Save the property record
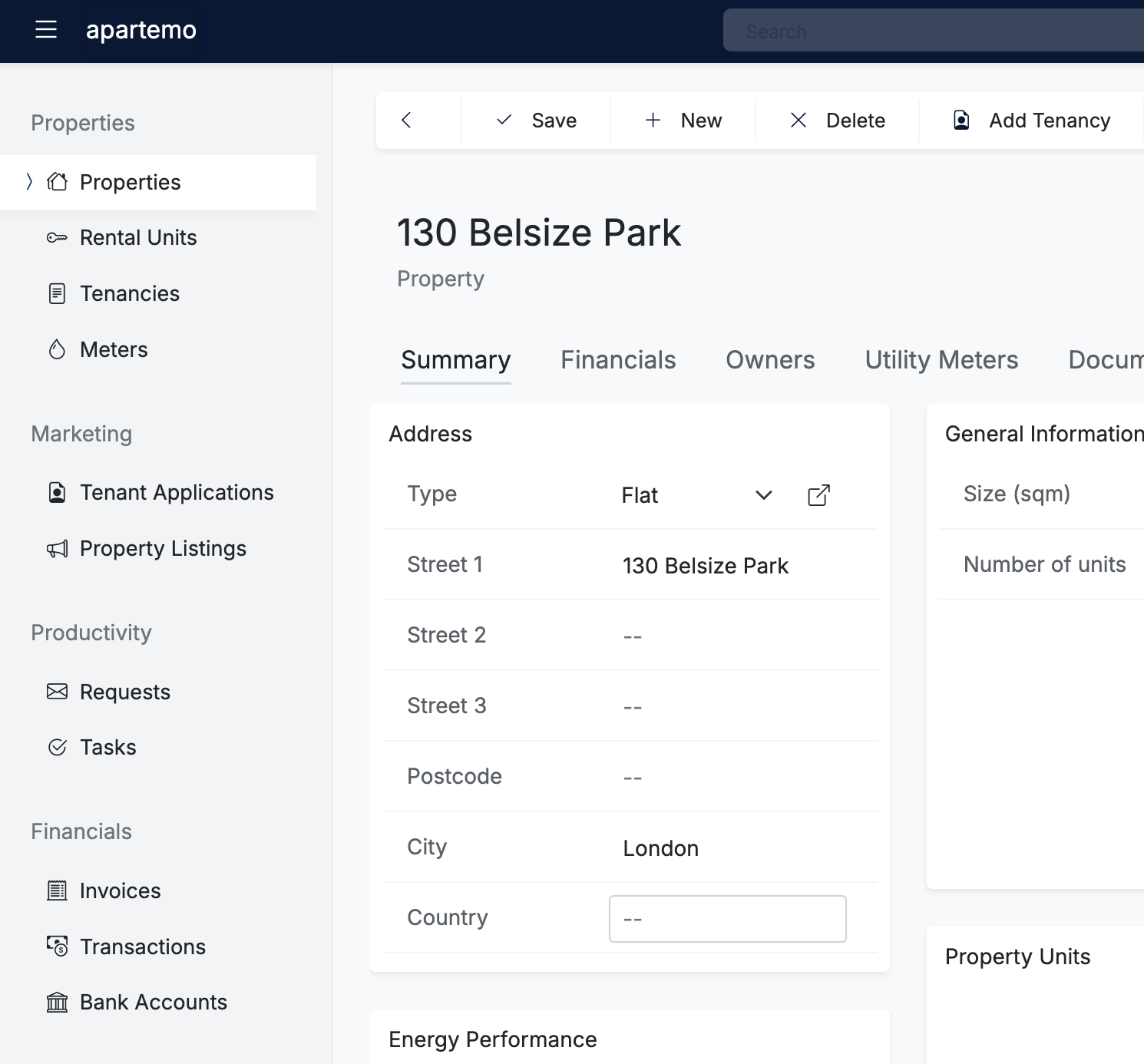1144x1064 pixels. point(537,121)
